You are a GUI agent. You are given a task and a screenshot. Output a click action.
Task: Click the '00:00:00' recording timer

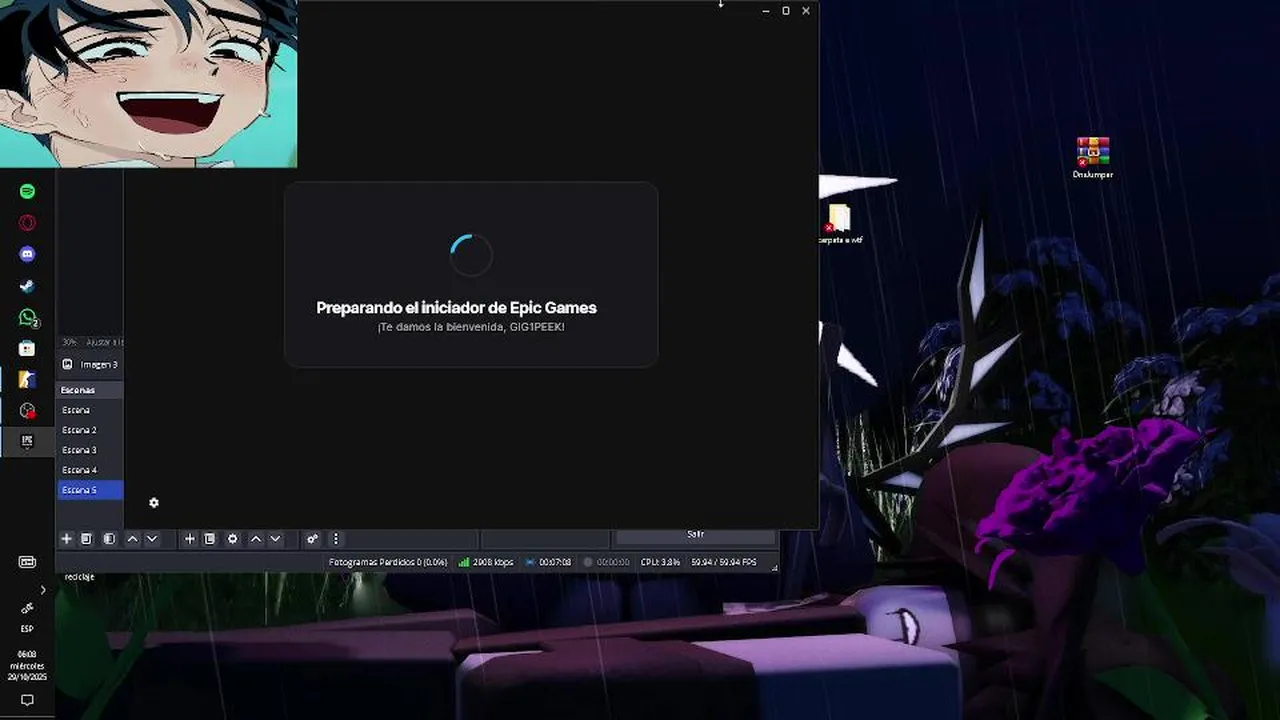613,562
